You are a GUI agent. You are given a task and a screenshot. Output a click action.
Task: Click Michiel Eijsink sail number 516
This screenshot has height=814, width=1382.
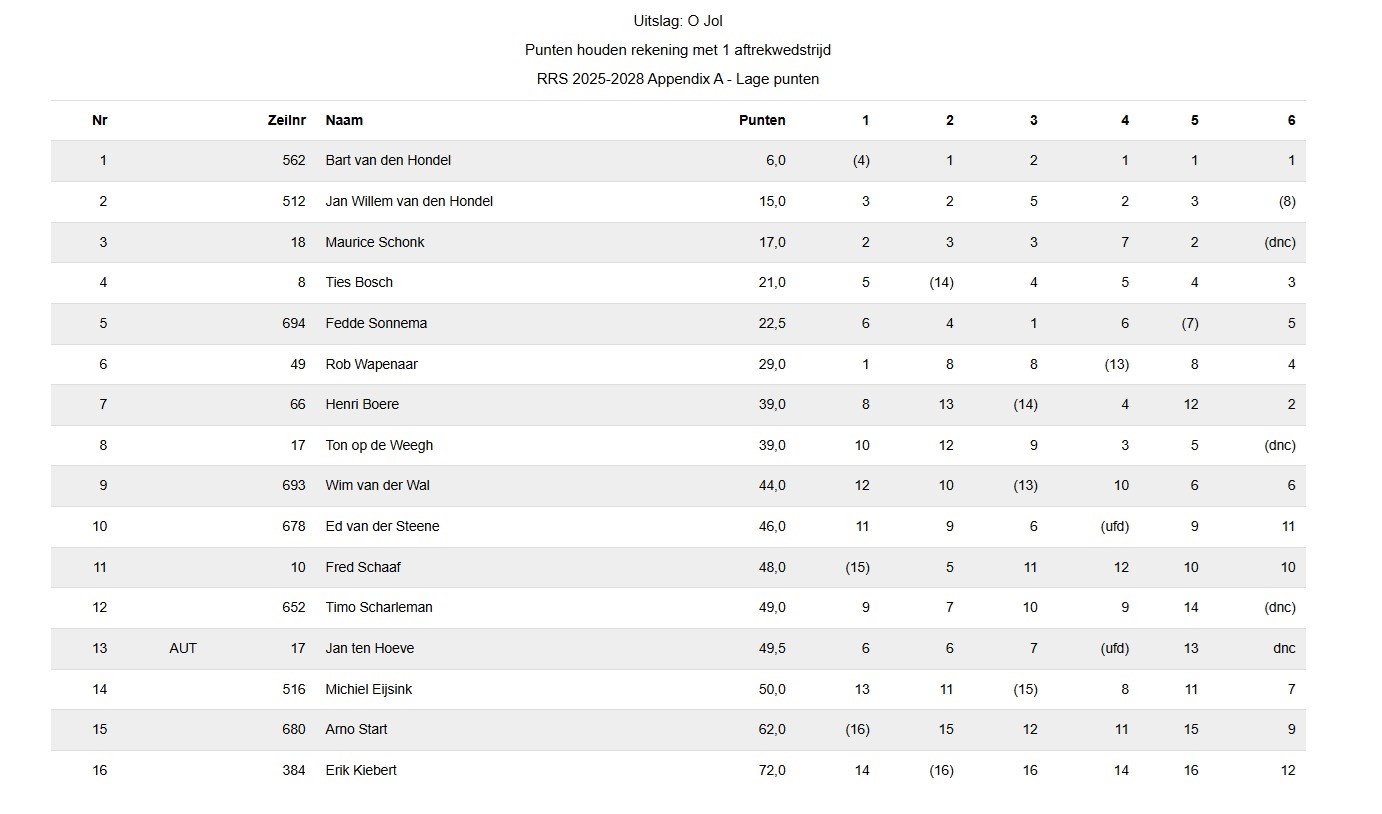(x=294, y=689)
